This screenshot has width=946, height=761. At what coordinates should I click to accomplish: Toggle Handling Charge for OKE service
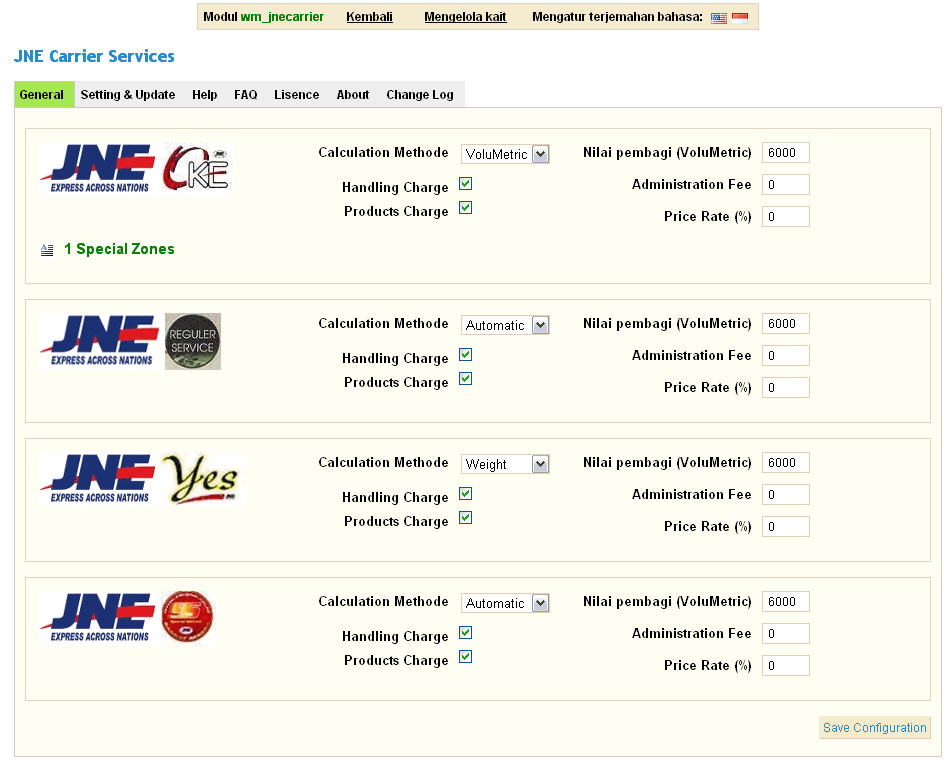point(465,183)
